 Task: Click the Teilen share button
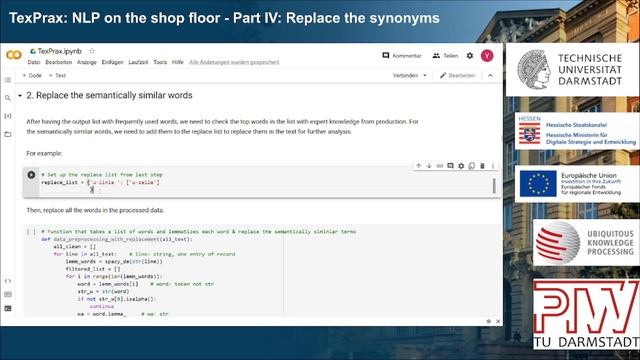445,56
